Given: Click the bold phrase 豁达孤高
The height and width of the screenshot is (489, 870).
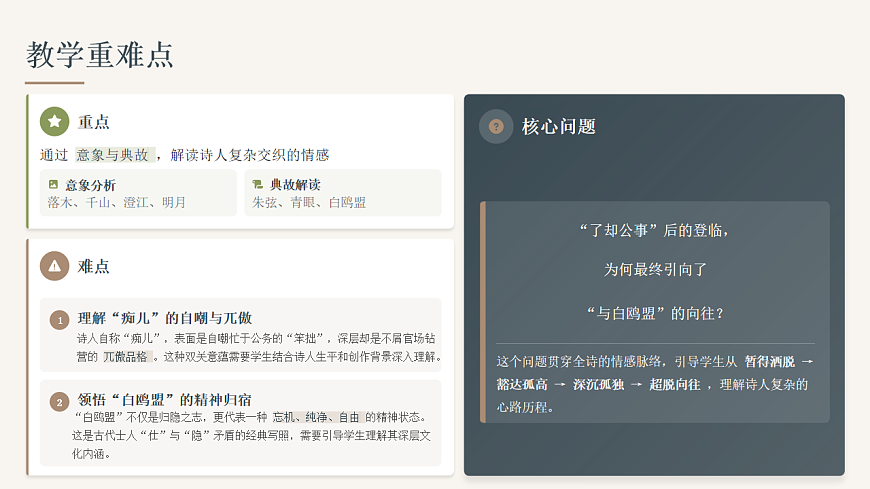Looking at the screenshot, I should tap(522, 385).
